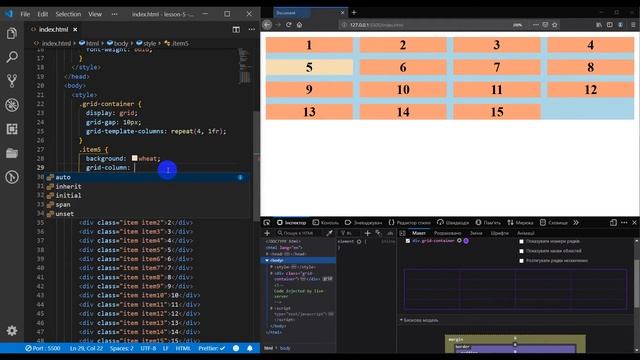Click purple grid overlay color swatch
Viewport: 640px width, 360px height.
pyautogui.click(x=466, y=241)
